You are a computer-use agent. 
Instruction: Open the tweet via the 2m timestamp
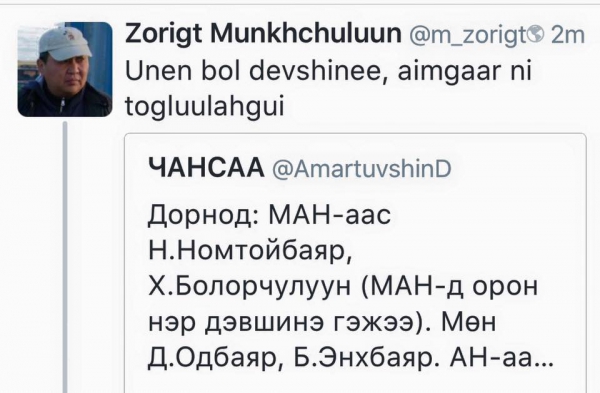click(568, 35)
